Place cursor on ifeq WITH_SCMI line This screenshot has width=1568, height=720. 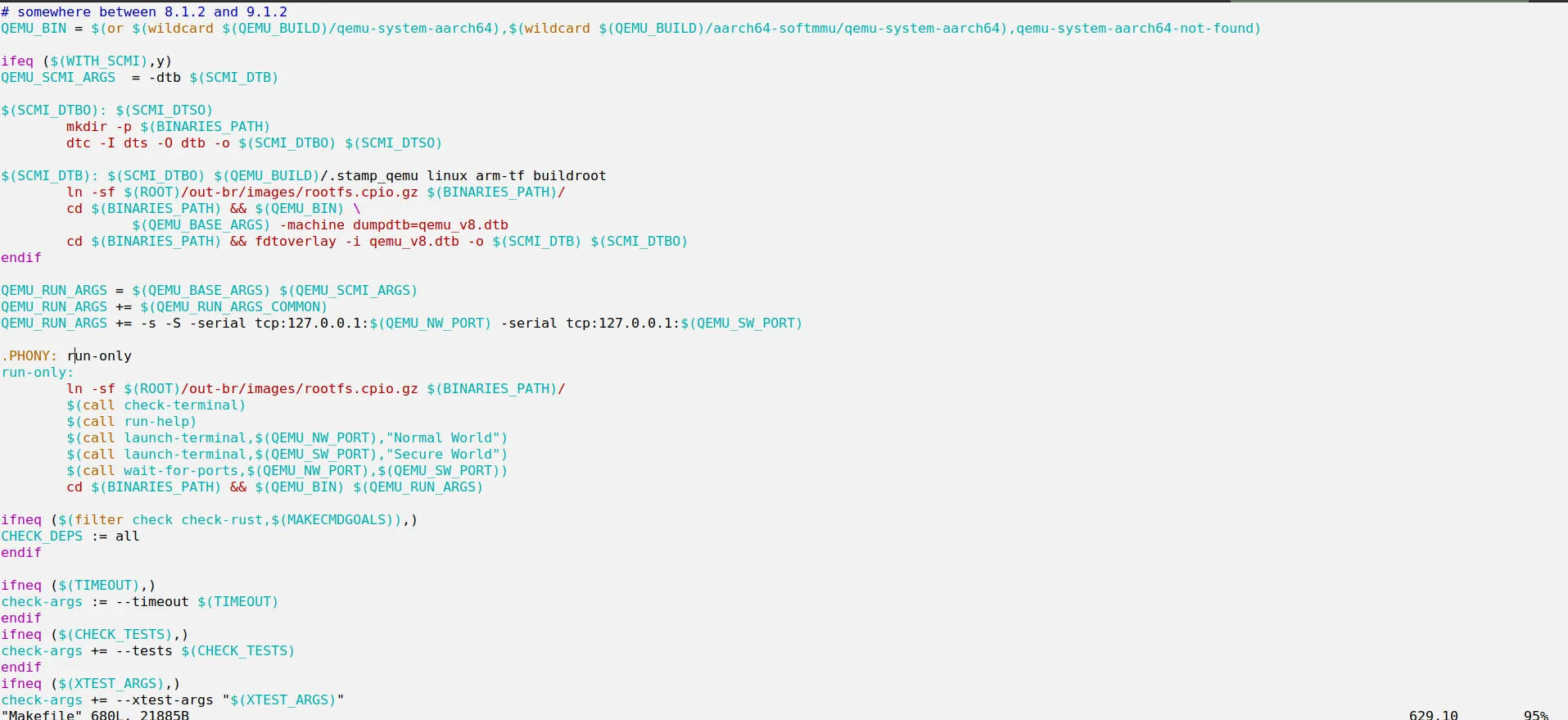(x=87, y=61)
